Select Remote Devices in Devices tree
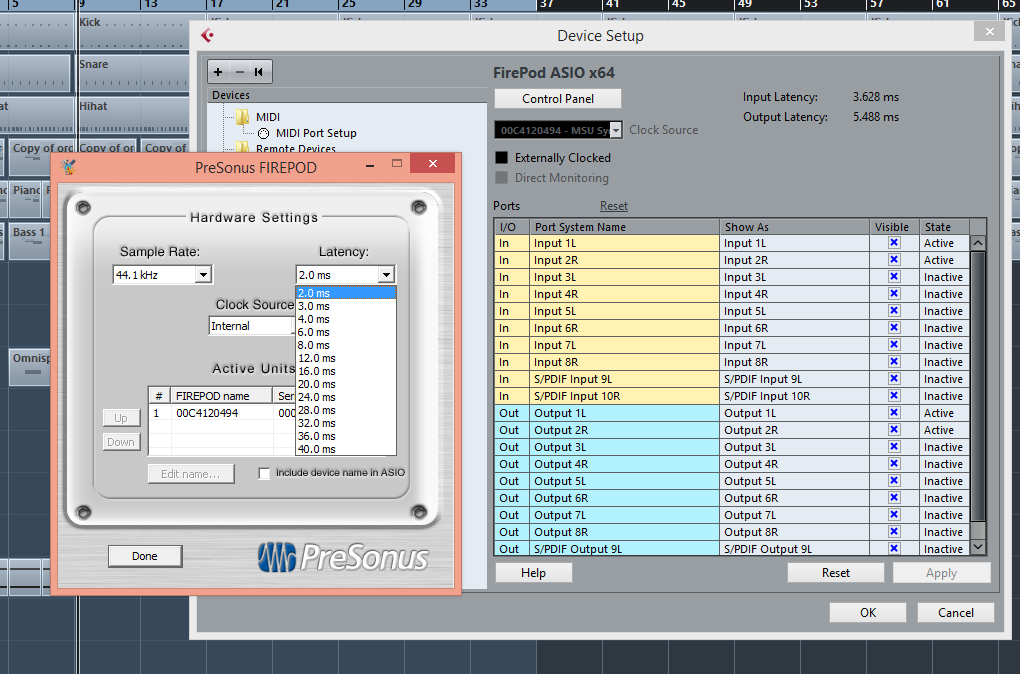1020x674 pixels. pyautogui.click(x=296, y=148)
